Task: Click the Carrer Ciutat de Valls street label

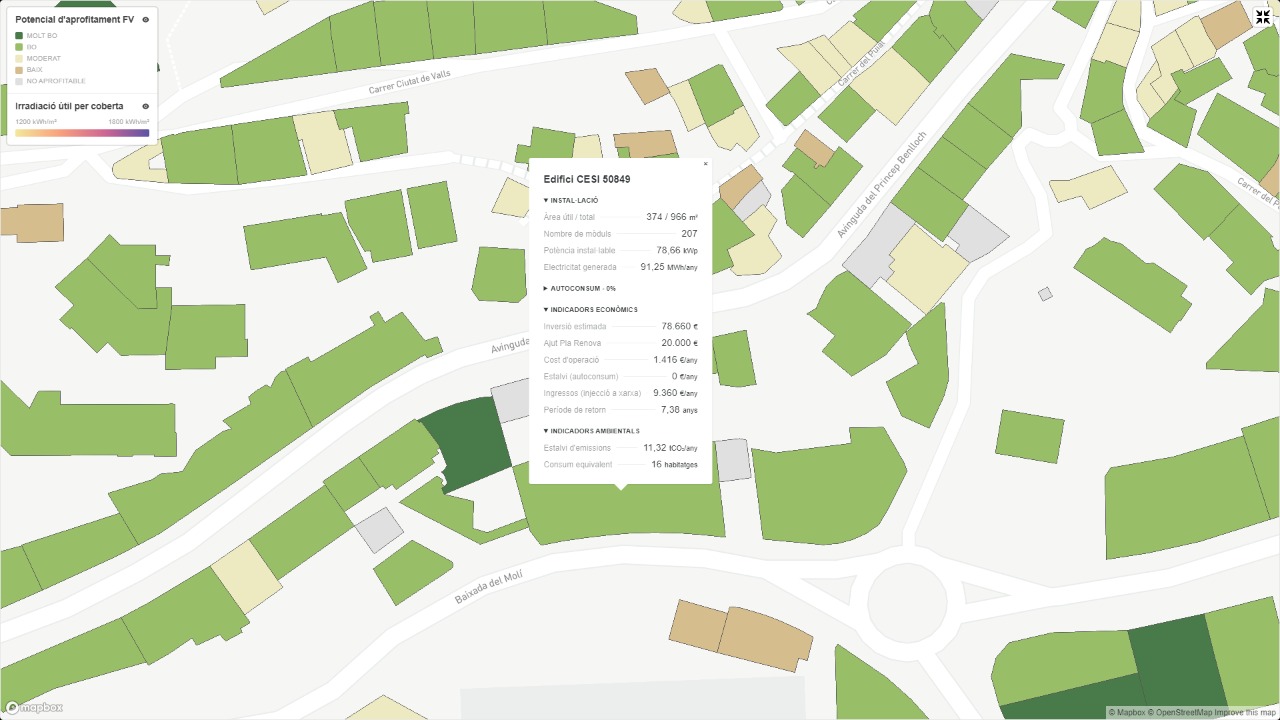Action: 410,82
